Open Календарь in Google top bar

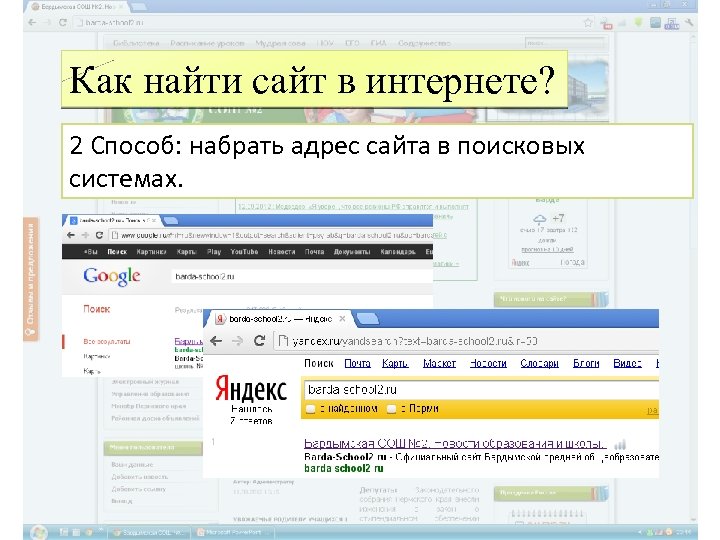point(398,252)
